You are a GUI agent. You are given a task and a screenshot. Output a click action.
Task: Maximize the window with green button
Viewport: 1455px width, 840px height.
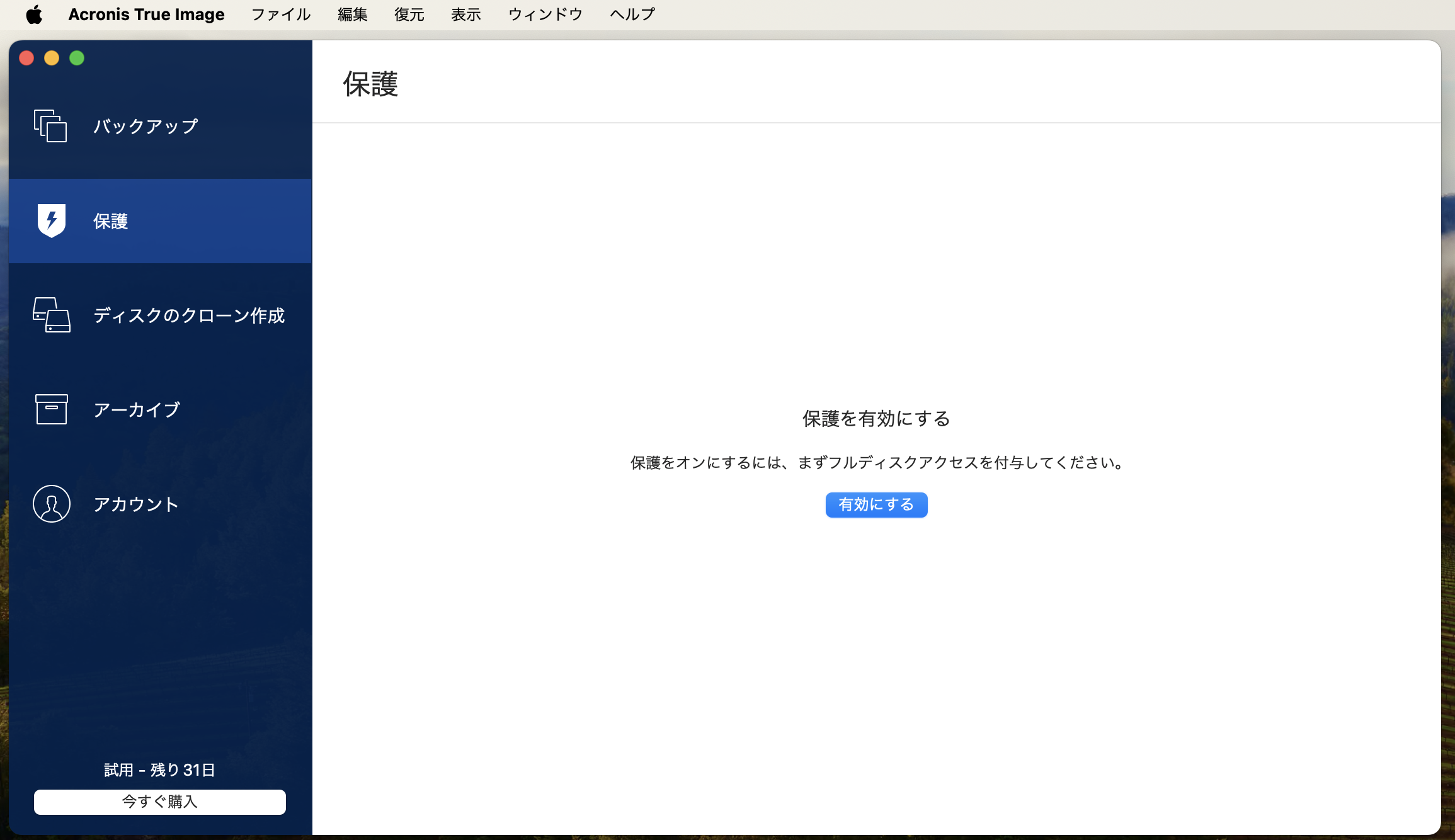point(77,58)
